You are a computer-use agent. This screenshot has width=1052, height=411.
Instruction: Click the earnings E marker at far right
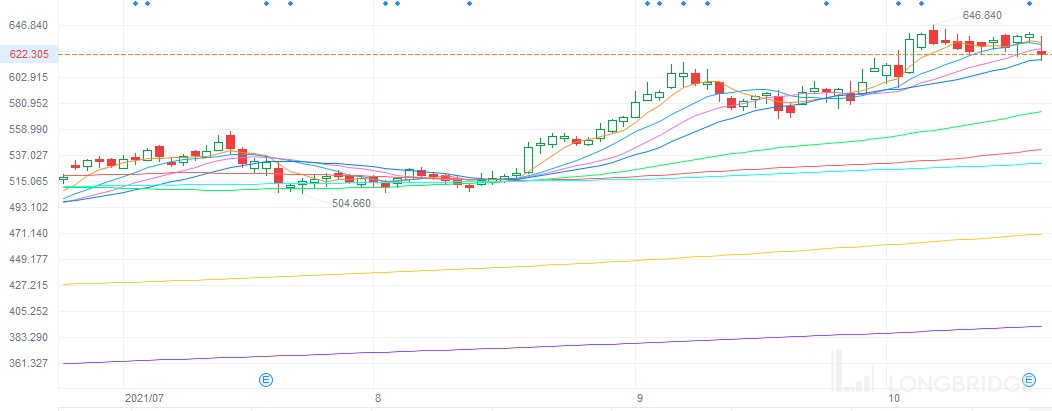pos(1029,379)
